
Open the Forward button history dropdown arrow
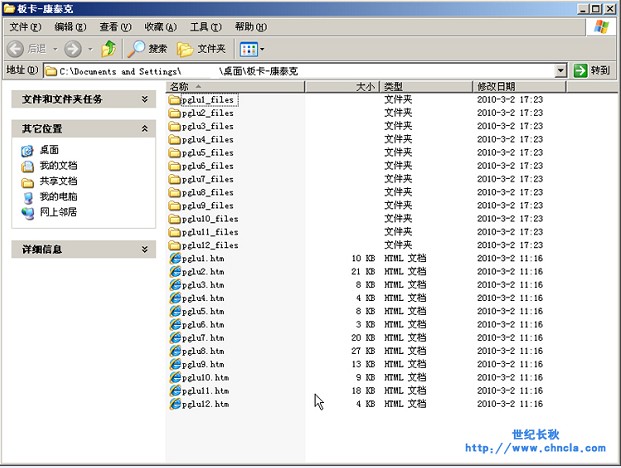[90, 49]
